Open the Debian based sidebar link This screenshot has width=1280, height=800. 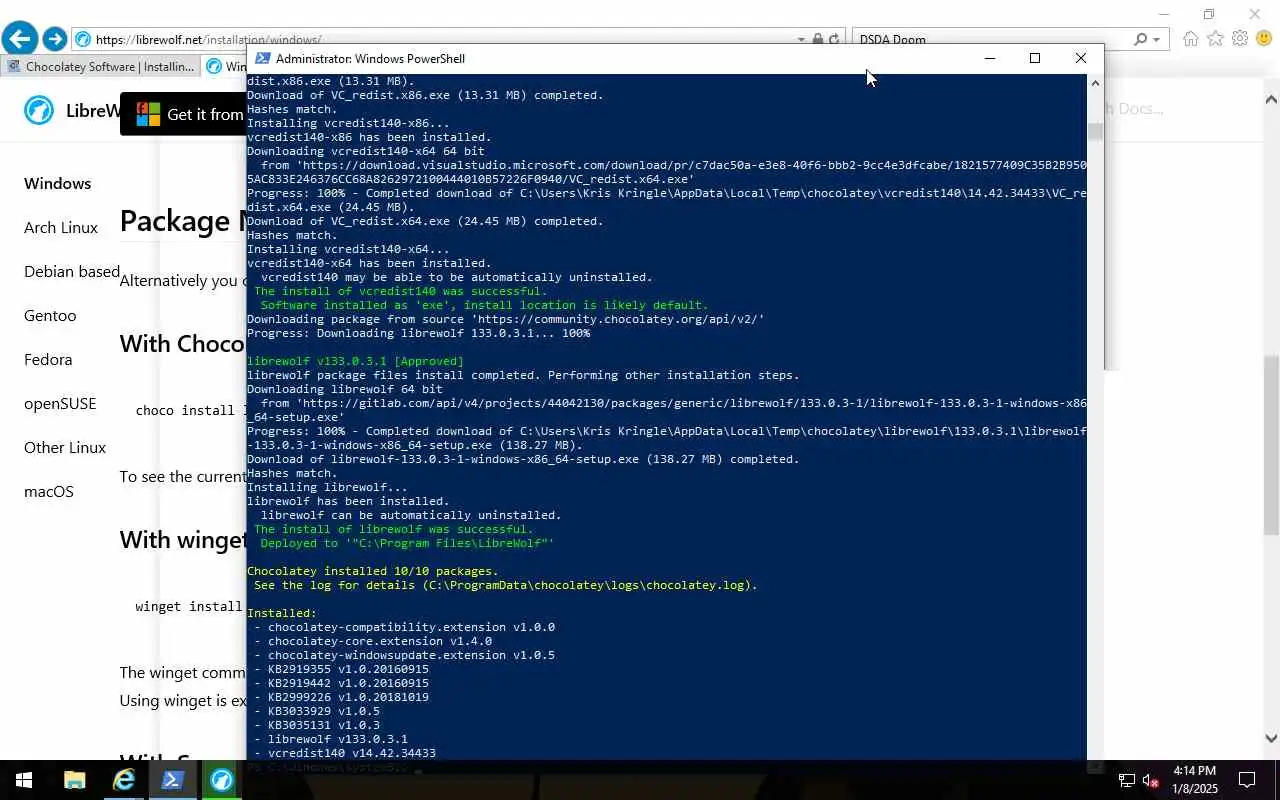click(x=72, y=271)
